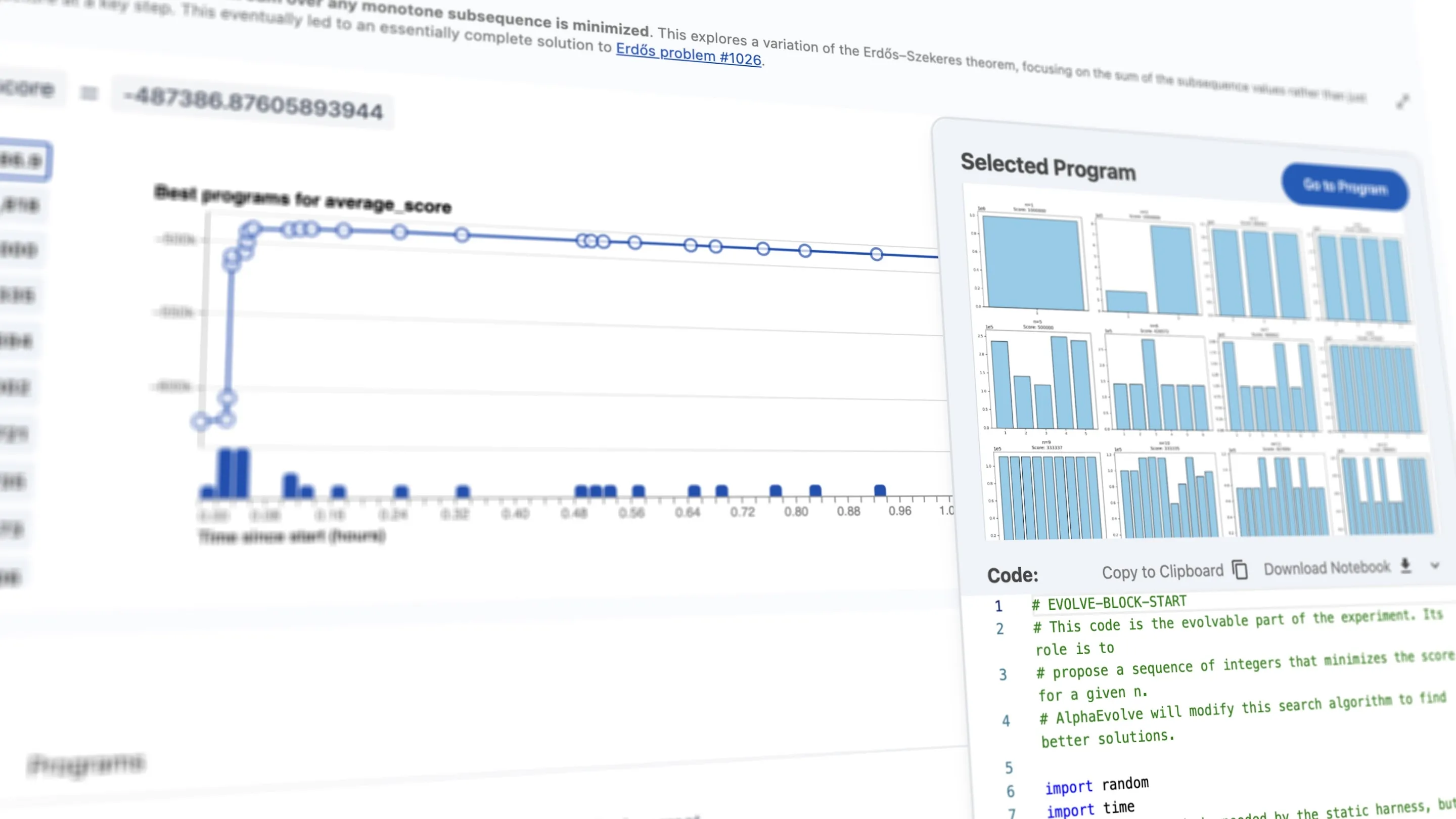Select the lowest first point on the score curve
This screenshot has width=1456, height=819.
click(200, 421)
